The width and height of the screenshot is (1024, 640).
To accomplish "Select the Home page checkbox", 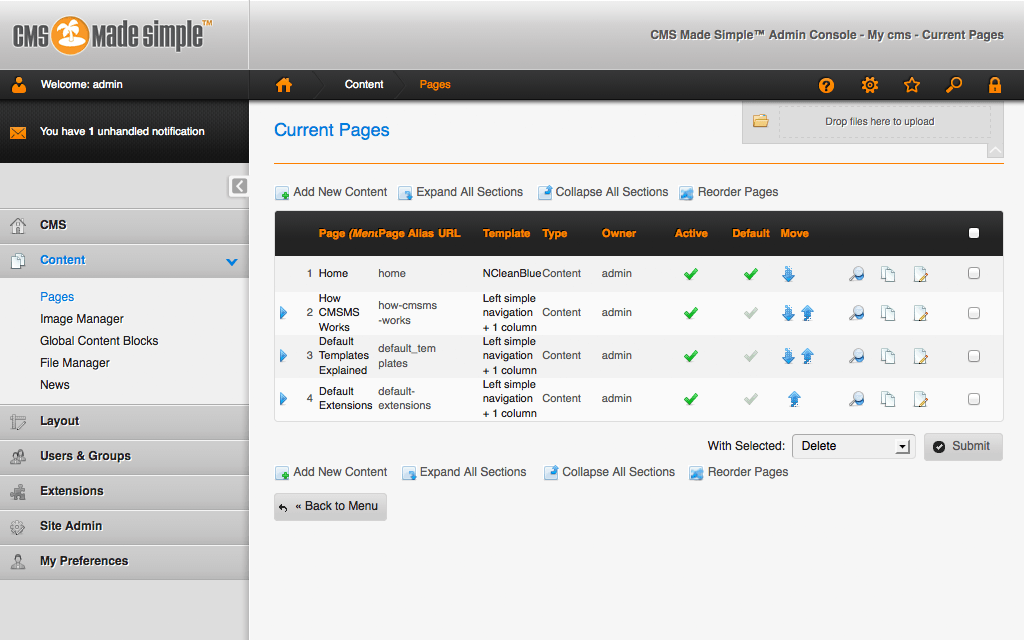I will pos(974,273).
